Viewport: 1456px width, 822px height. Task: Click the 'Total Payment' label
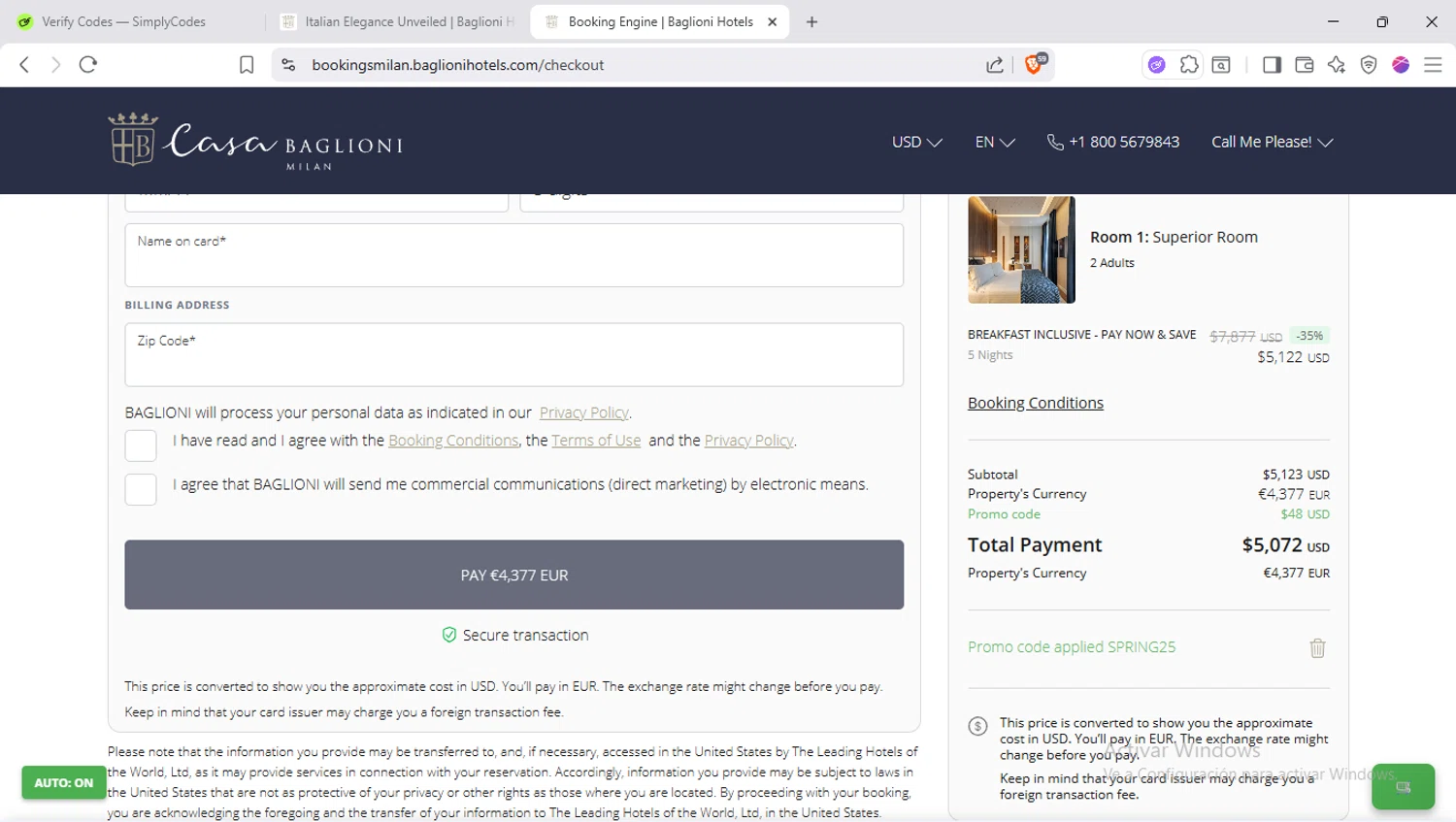[x=1035, y=544]
